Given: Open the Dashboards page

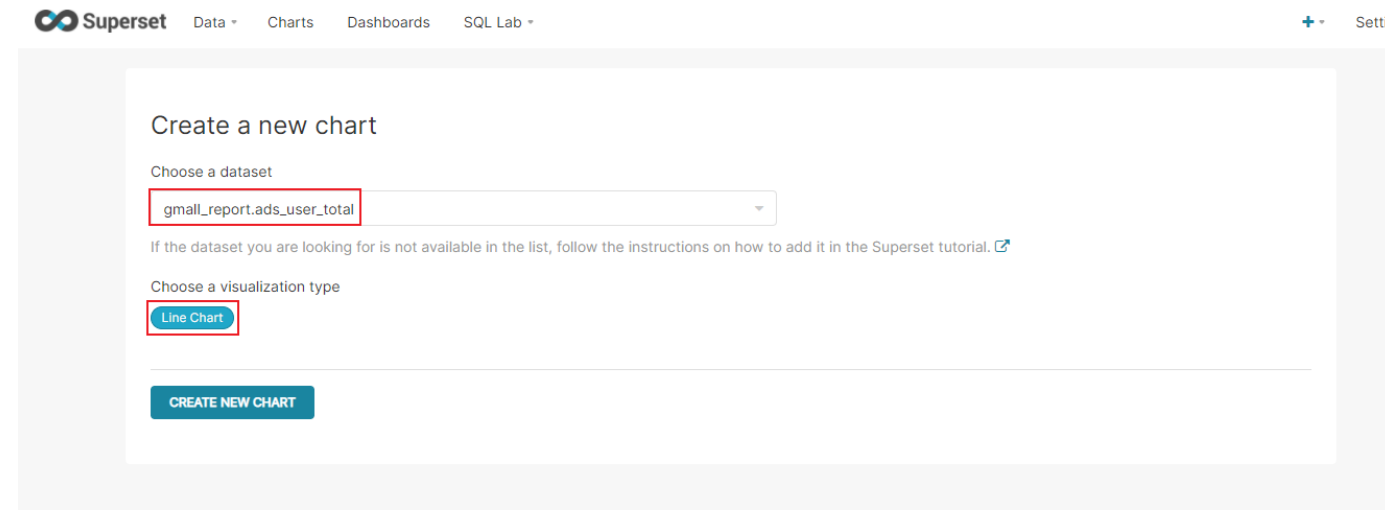Looking at the screenshot, I should point(388,22).
